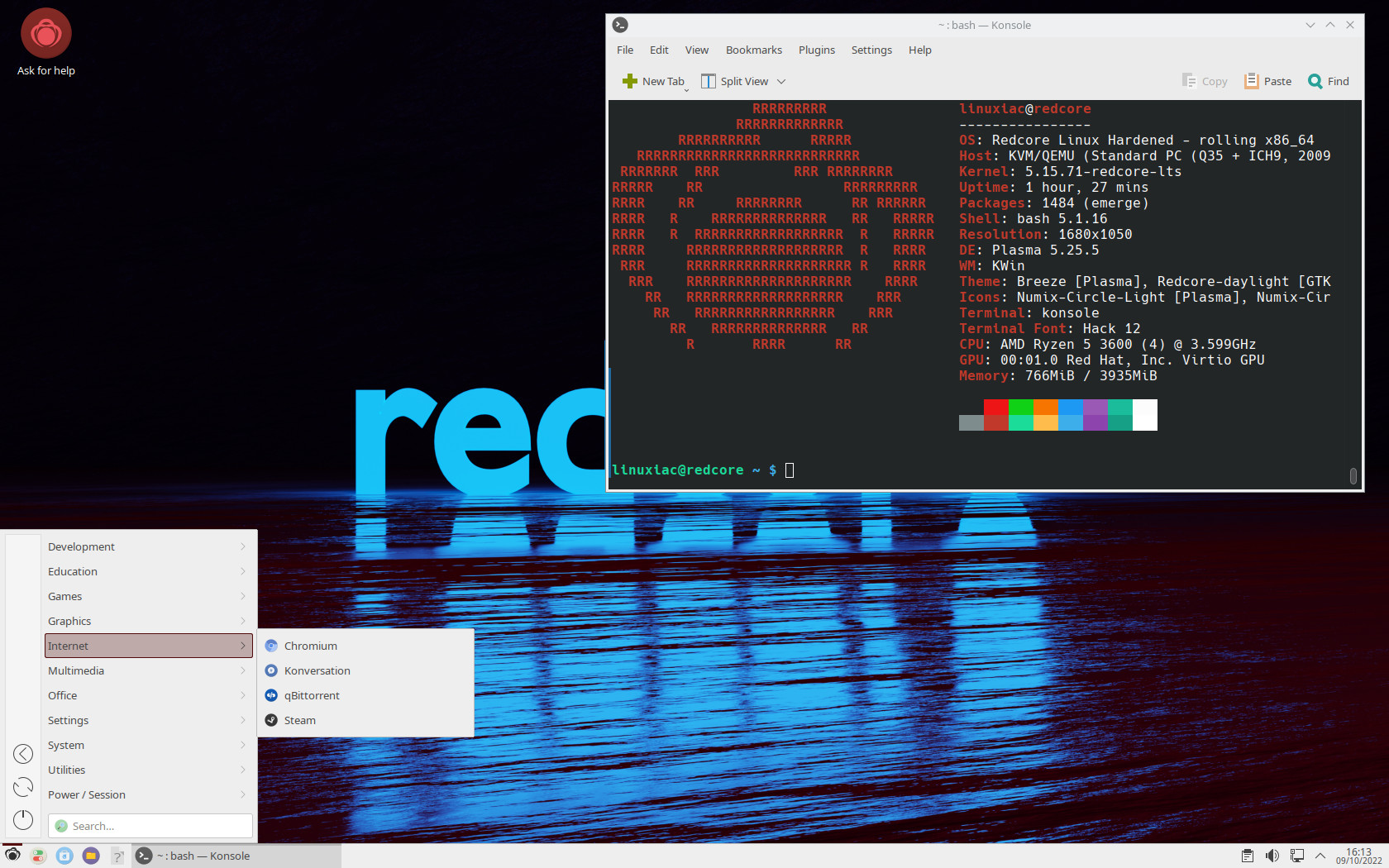Open the Edit menu in Konsole
Screen dimensions: 1389x868
(x=659, y=50)
